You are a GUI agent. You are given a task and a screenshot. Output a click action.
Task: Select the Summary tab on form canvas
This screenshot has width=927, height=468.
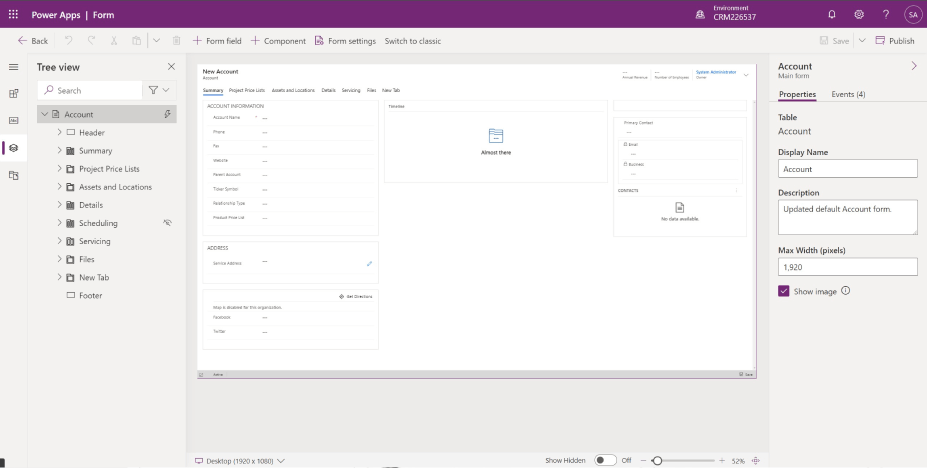(x=213, y=90)
